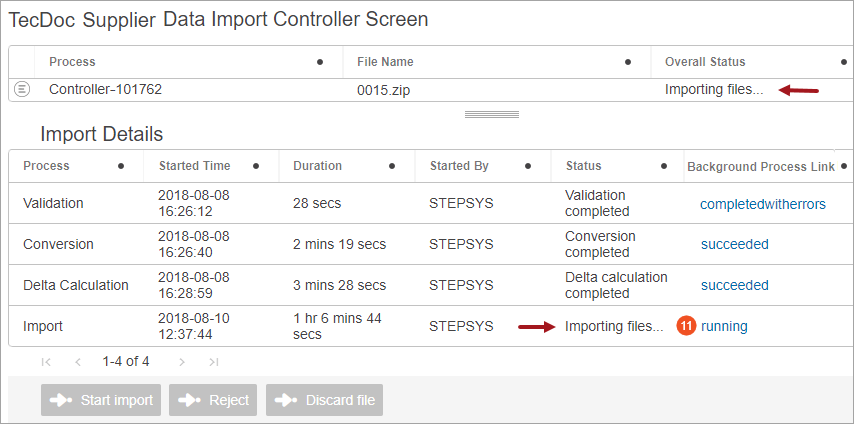Screen dimensions: 854x424
Task: Open the completedwitherrors background process link
Action: [x=763, y=204]
